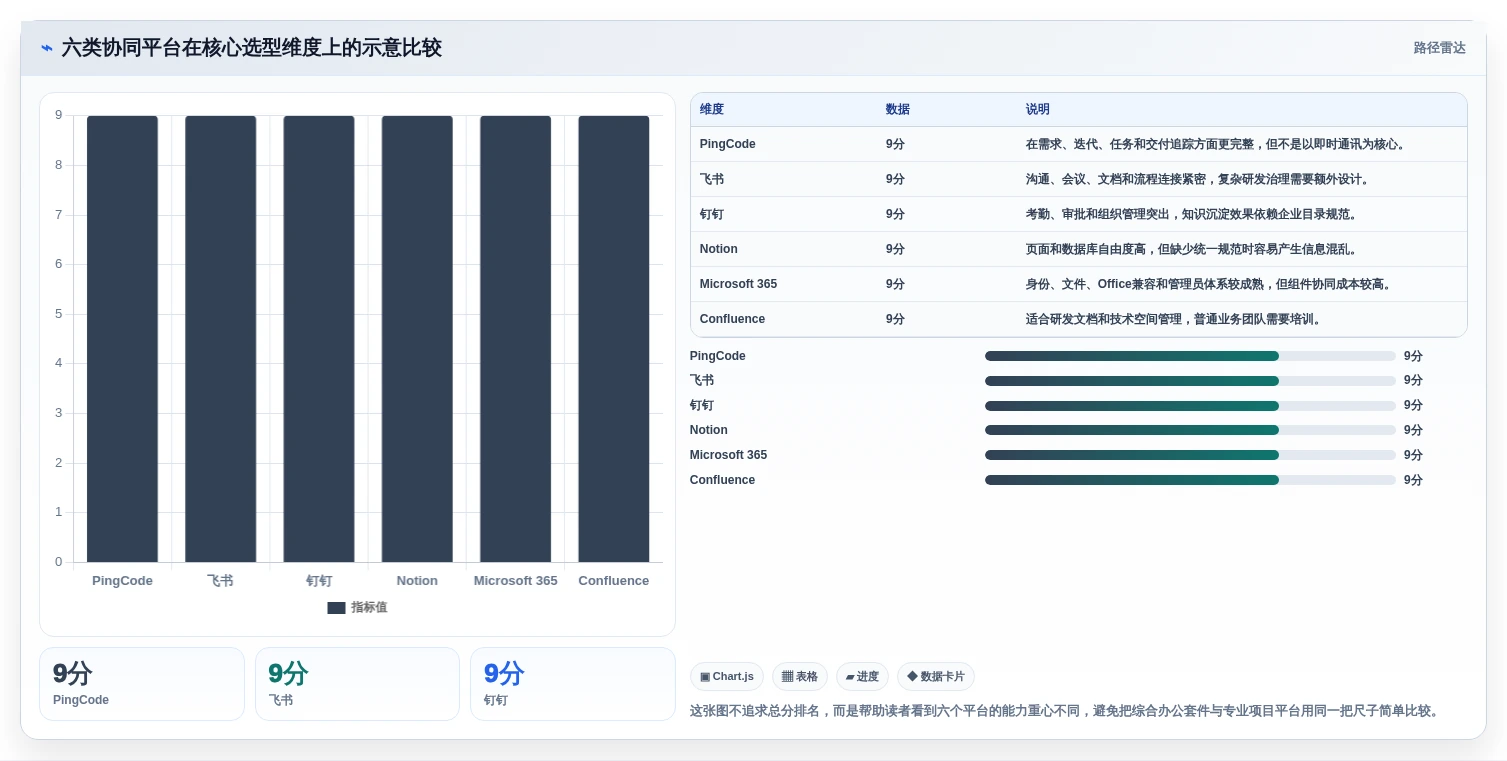The width and height of the screenshot is (1507, 761).
Task: Toggle the 指标值 legend swatch
Action: click(336, 608)
